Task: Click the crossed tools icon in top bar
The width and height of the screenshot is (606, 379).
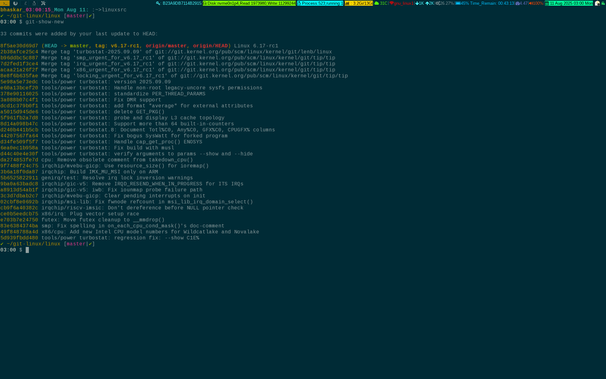Action: pos(43,3)
